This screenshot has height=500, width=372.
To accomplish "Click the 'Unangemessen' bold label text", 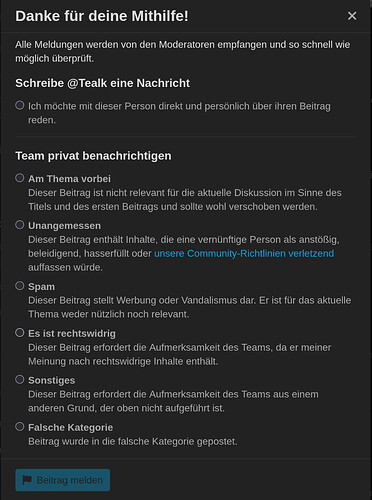I will click(x=64, y=226).
